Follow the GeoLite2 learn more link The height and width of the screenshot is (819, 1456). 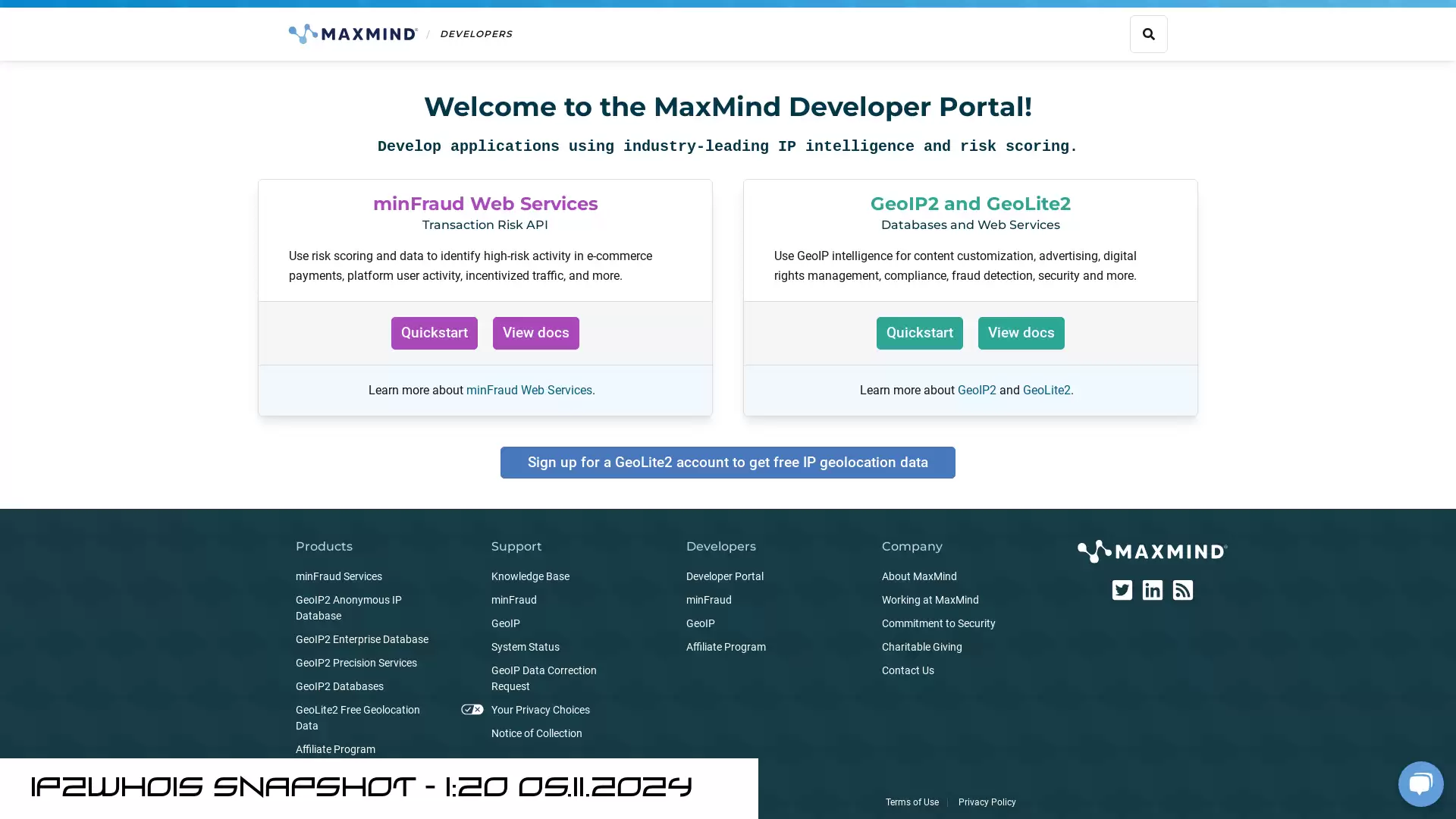point(1046,391)
